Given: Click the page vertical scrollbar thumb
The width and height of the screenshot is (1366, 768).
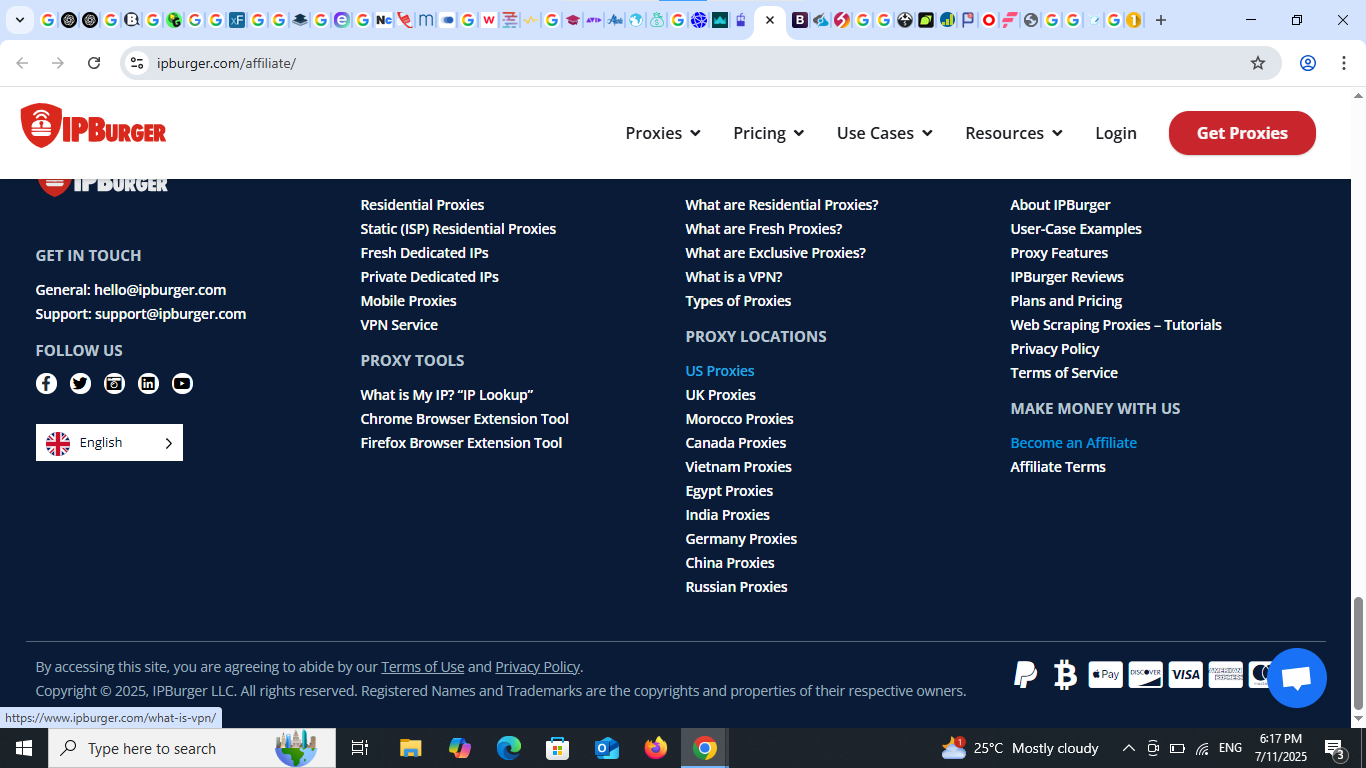Looking at the screenshot, I should coord(1358,652).
